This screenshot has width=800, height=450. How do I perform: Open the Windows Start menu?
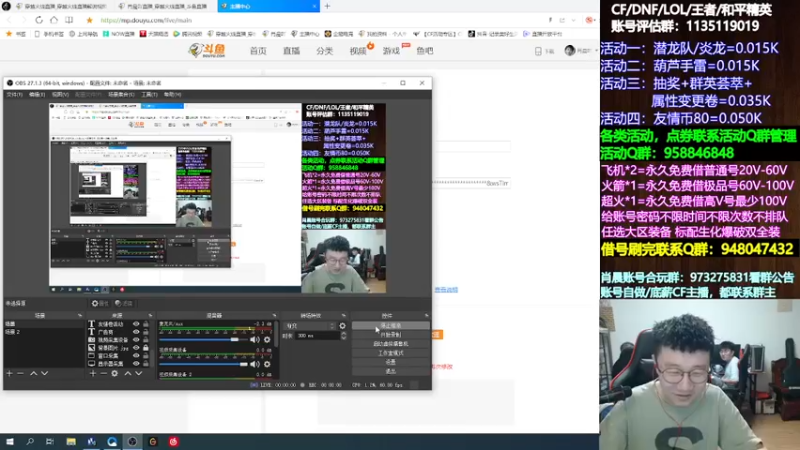(10, 442)
